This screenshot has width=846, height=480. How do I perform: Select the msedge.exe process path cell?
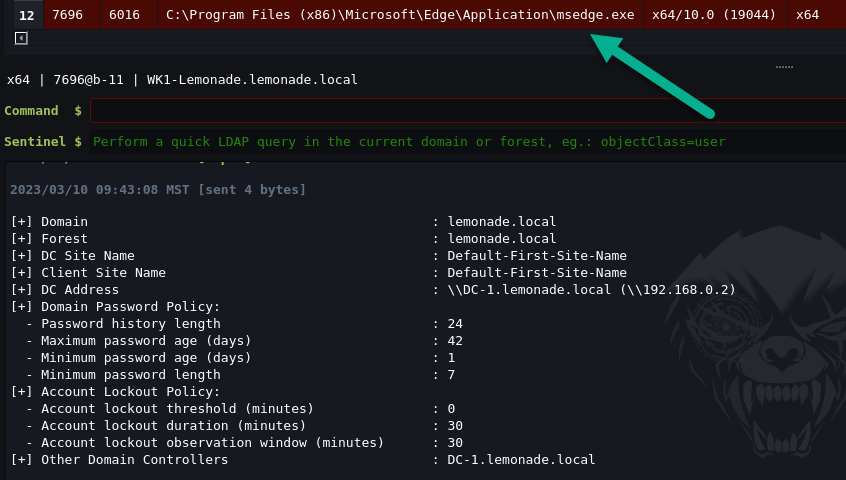coord(399,15)
